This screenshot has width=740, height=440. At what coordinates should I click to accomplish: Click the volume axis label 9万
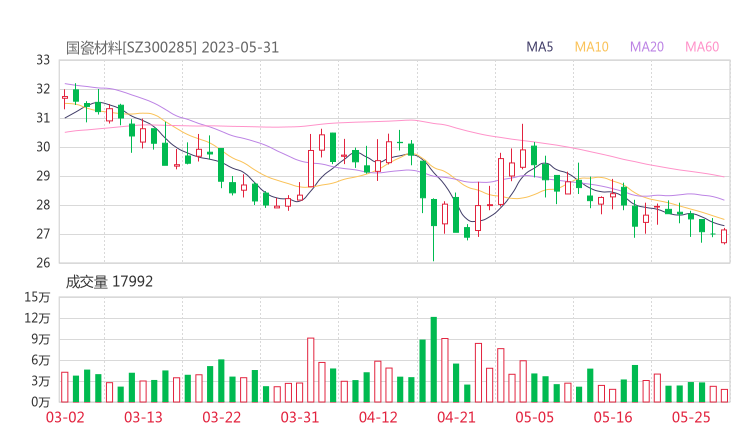pyautogui.click(x=41, y=339)
